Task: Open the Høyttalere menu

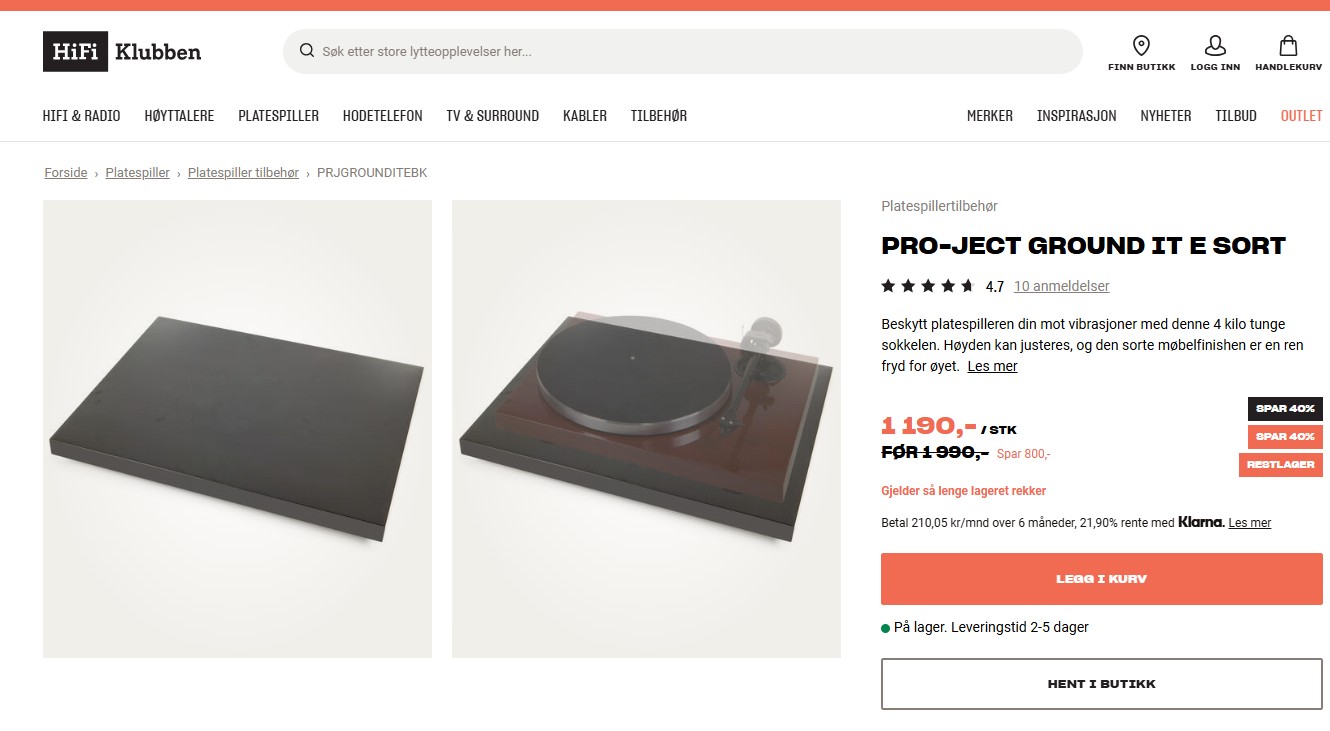Action: (179, 116)
